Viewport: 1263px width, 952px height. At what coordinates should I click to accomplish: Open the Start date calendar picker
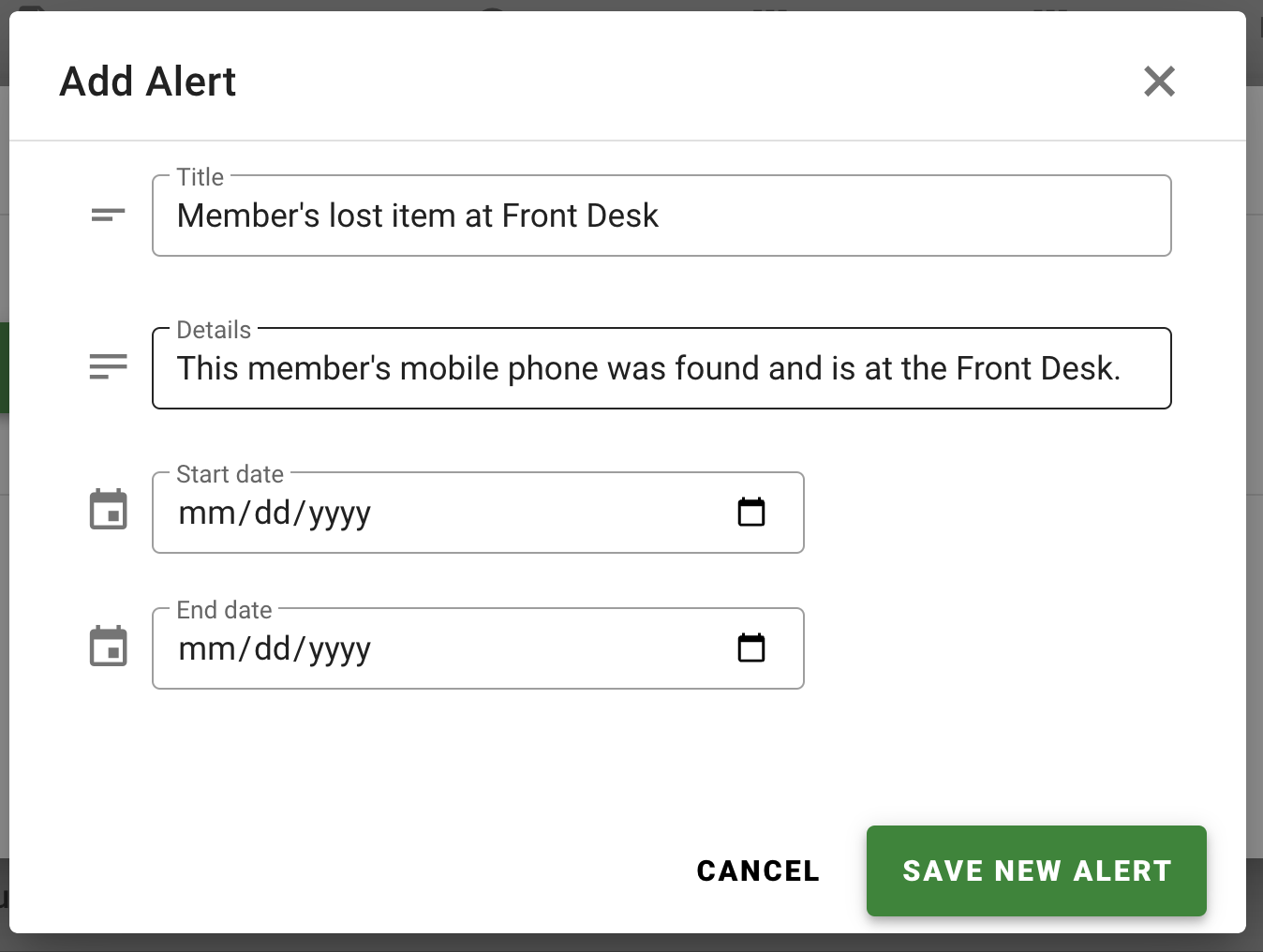pyautogui.click(x=751, y=512)
